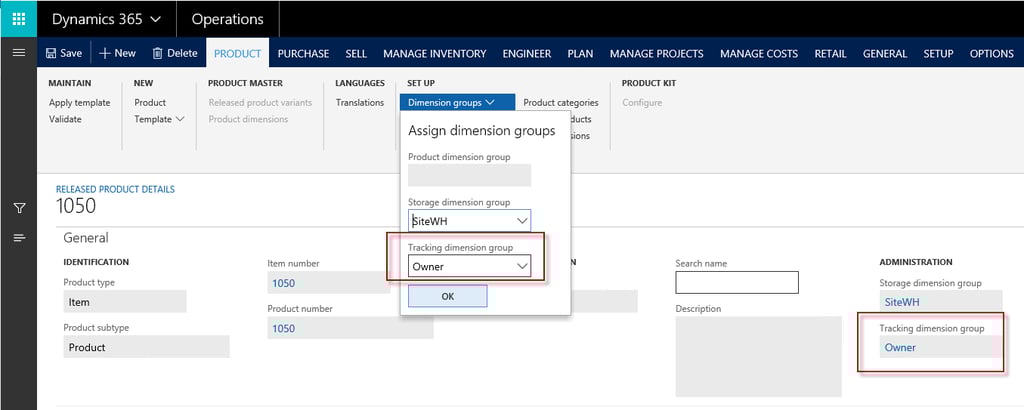The width and height of the screenshot is (1024, 410).
Task: Click disabled Released product variants item
Action: [260, 102]
